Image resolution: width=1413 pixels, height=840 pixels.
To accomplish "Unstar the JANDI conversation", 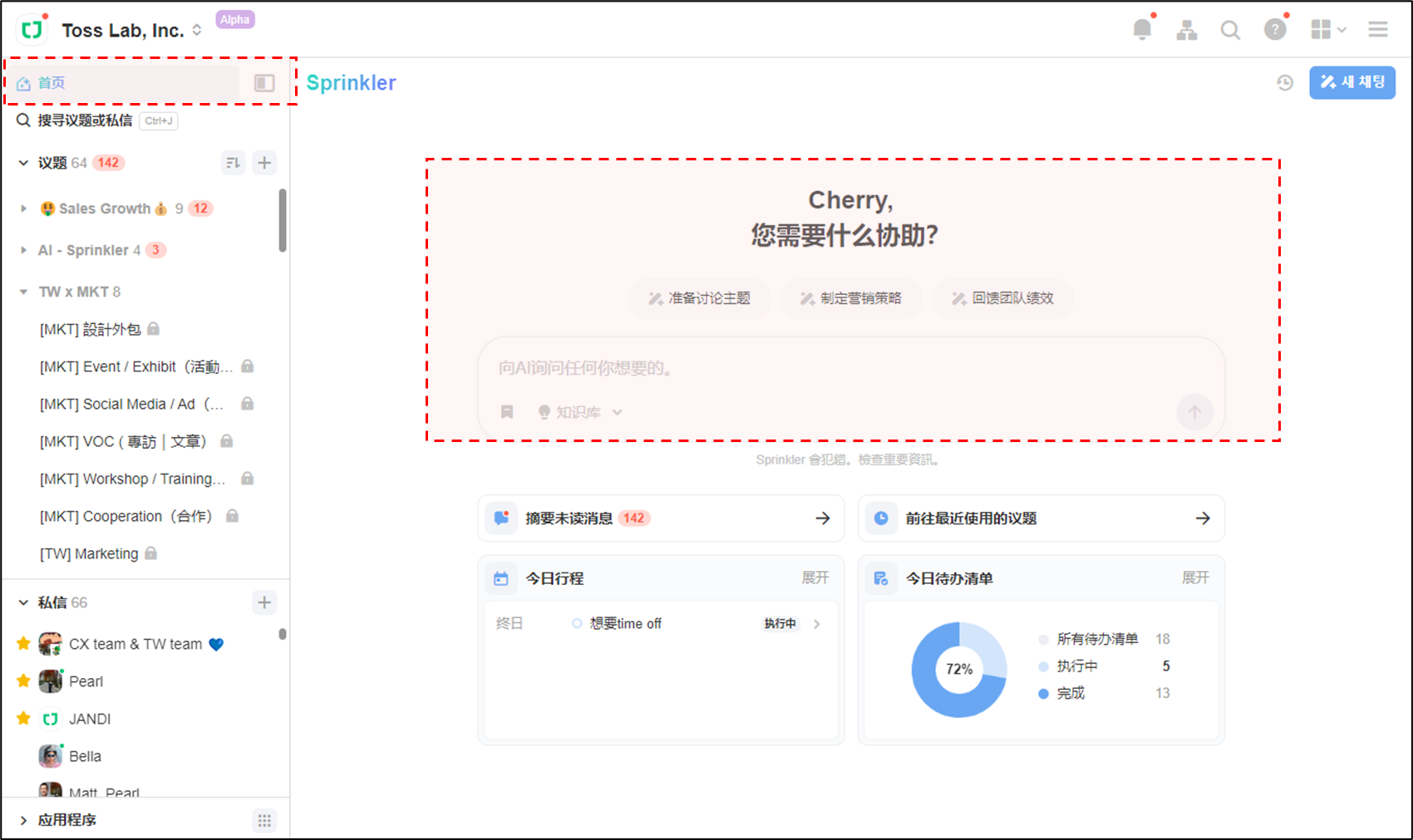I will pyautogui.click(x=23, y=719).
